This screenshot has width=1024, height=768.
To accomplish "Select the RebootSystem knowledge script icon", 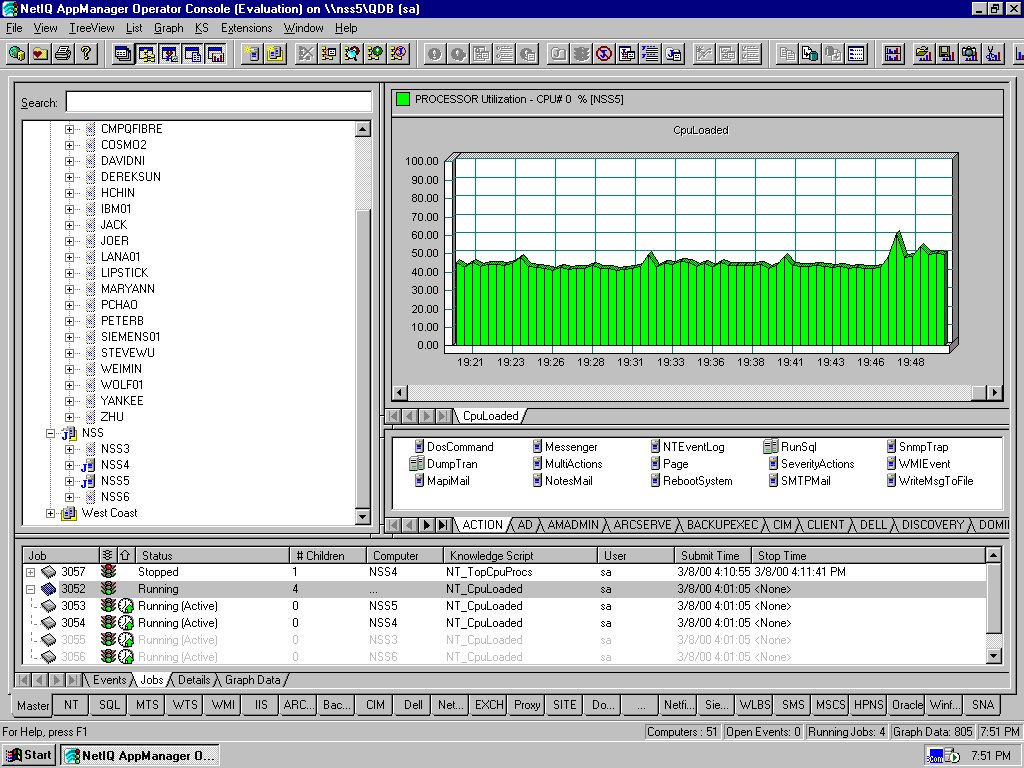I will point(655,481).
